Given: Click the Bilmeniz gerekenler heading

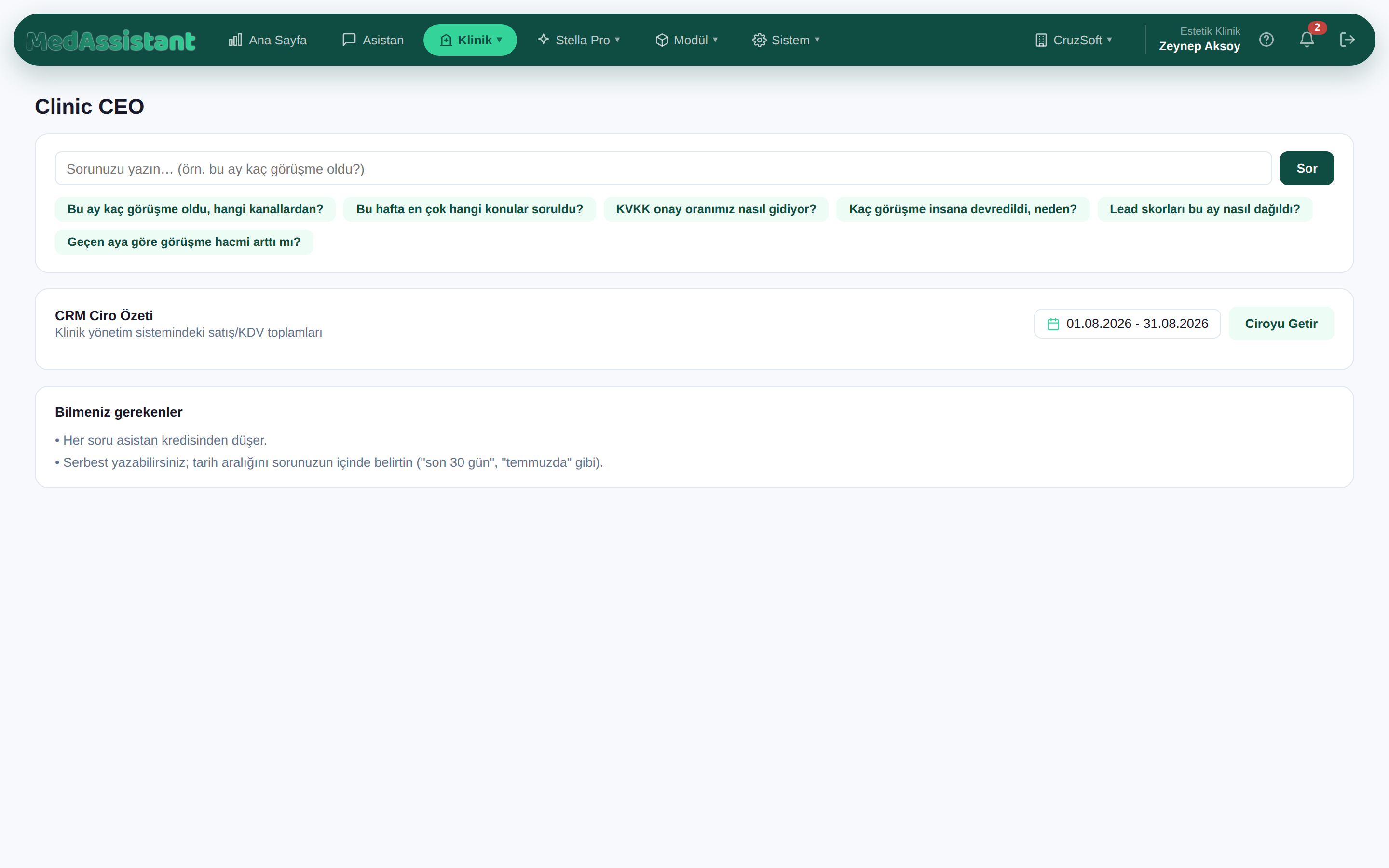Looking at the screenshot, I should (x=119, y=412).
